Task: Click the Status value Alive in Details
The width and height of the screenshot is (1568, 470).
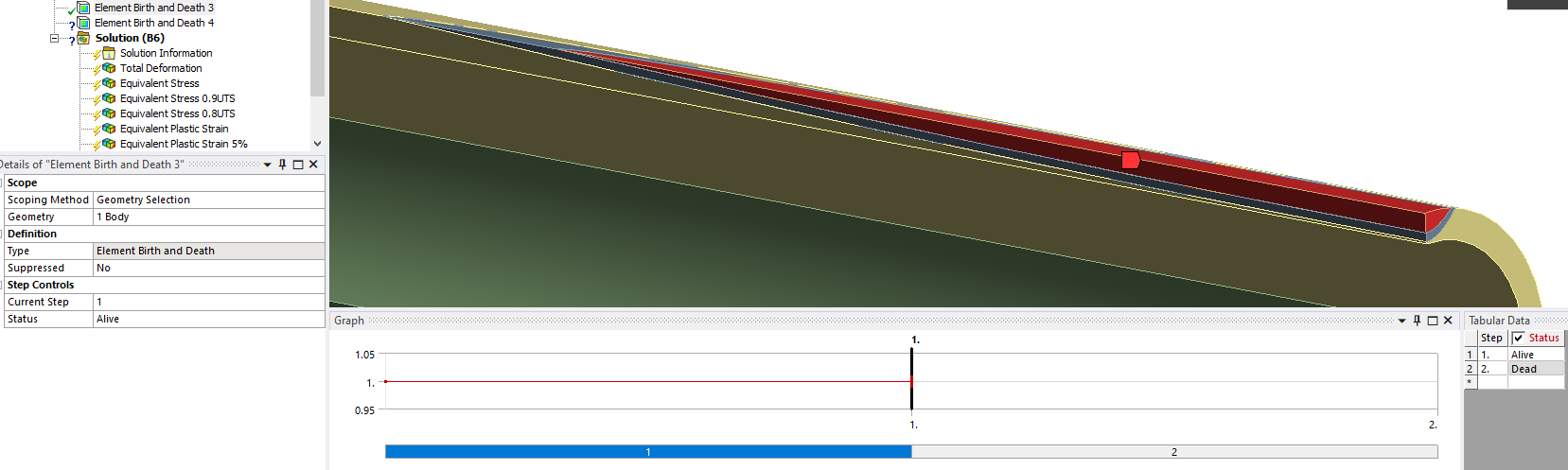Action: point(209,319)
